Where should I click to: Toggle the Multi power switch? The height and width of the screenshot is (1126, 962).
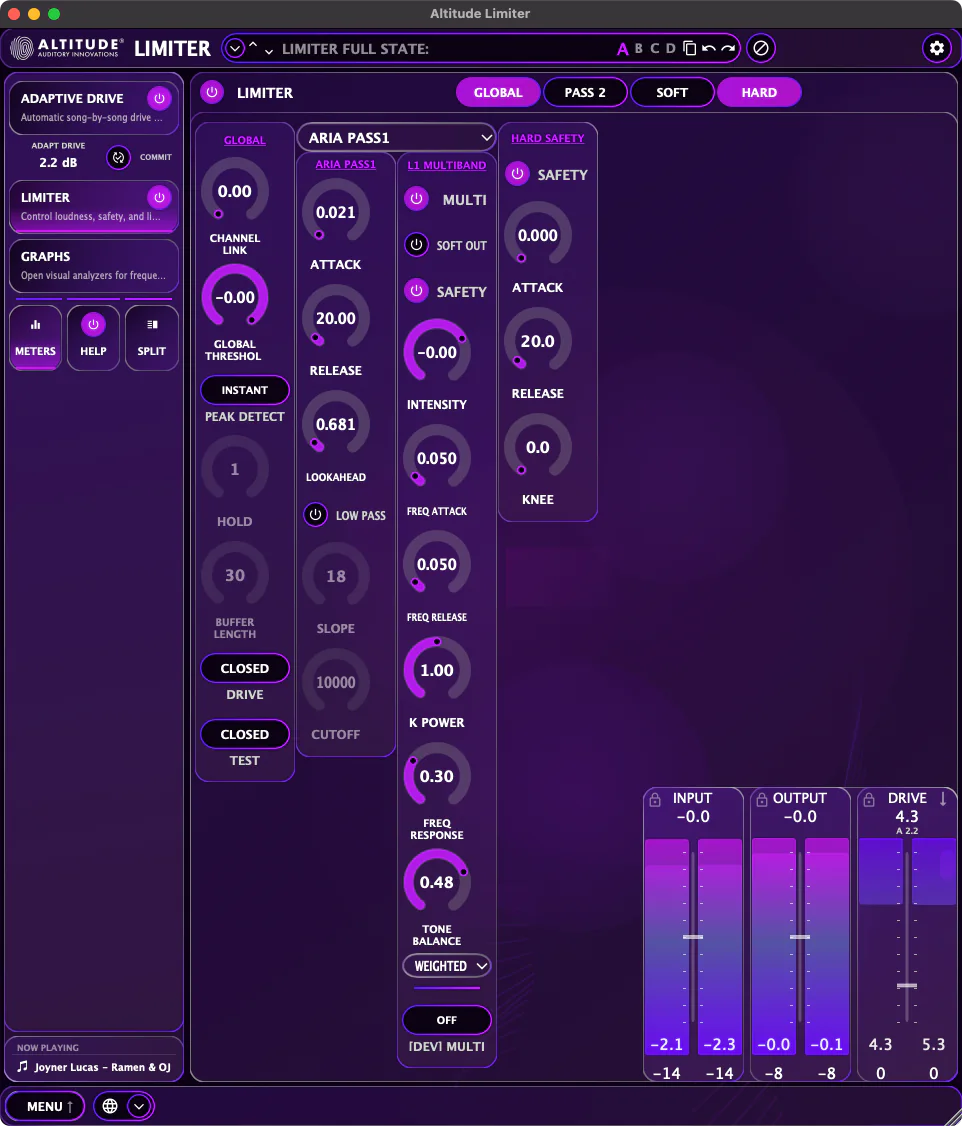tap(416, 199)
